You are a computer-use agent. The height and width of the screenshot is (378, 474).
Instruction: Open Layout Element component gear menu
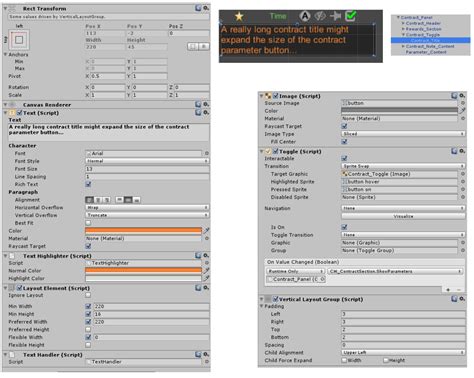(206, 288)
